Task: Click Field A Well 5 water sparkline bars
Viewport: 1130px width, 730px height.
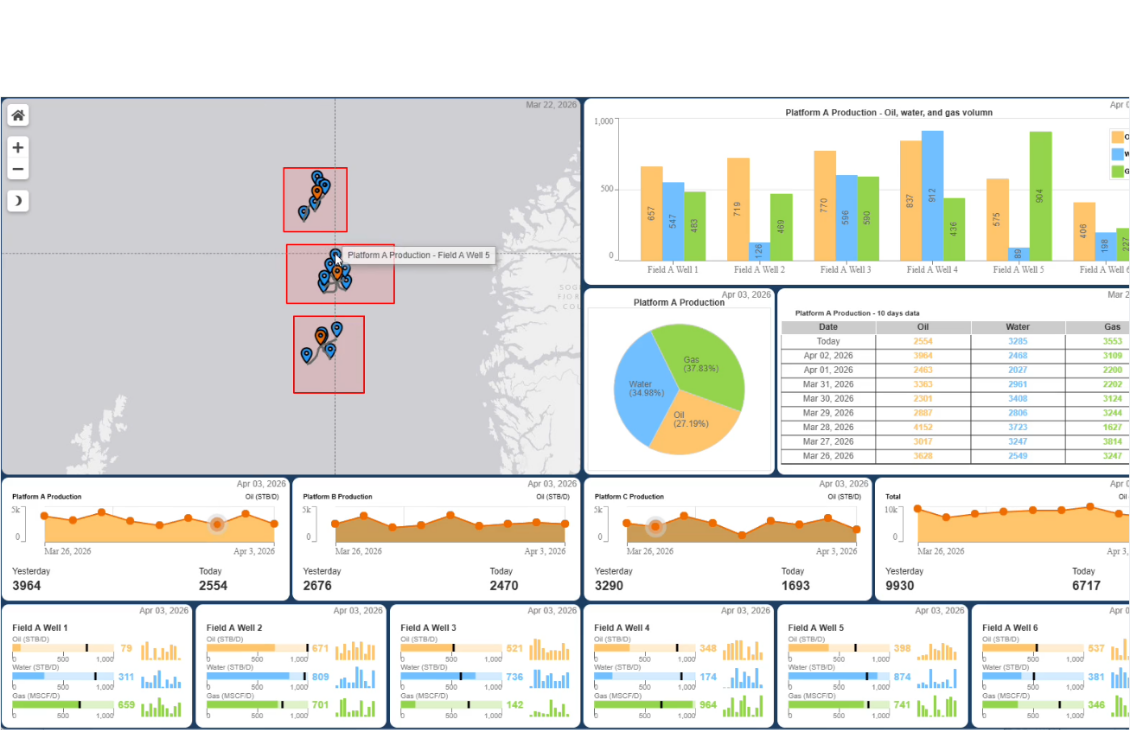Action: pyautogui.click(x=937, y=677)
